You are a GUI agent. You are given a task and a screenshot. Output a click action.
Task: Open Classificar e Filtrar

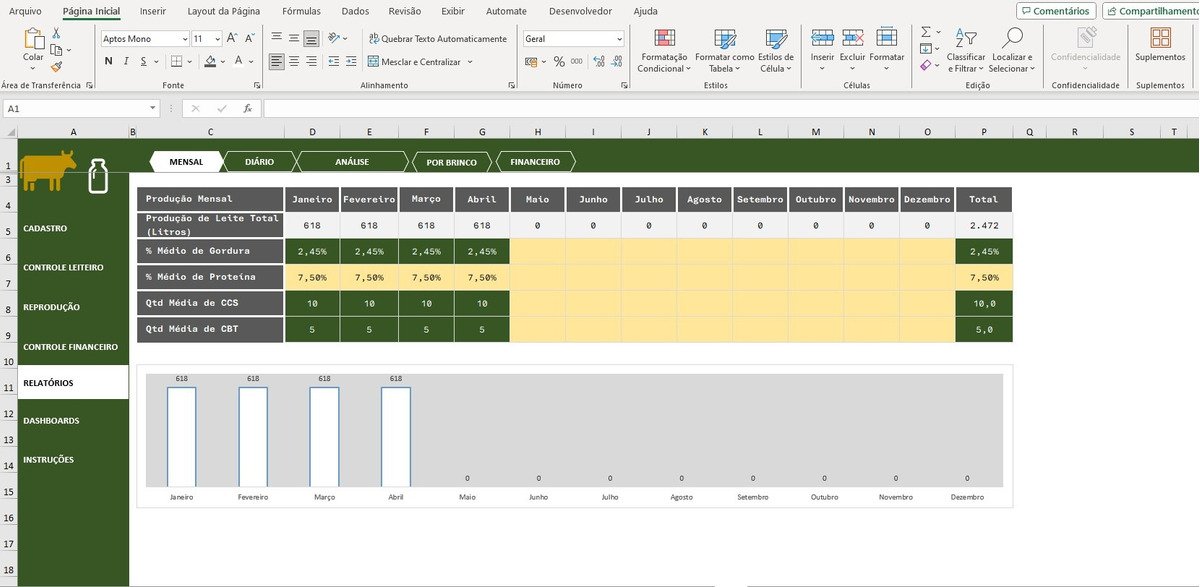(966, 50)
